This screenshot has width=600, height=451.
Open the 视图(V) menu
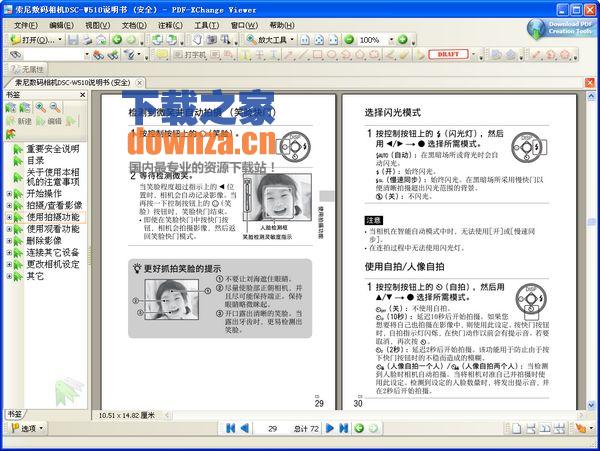tap(98, 25)
